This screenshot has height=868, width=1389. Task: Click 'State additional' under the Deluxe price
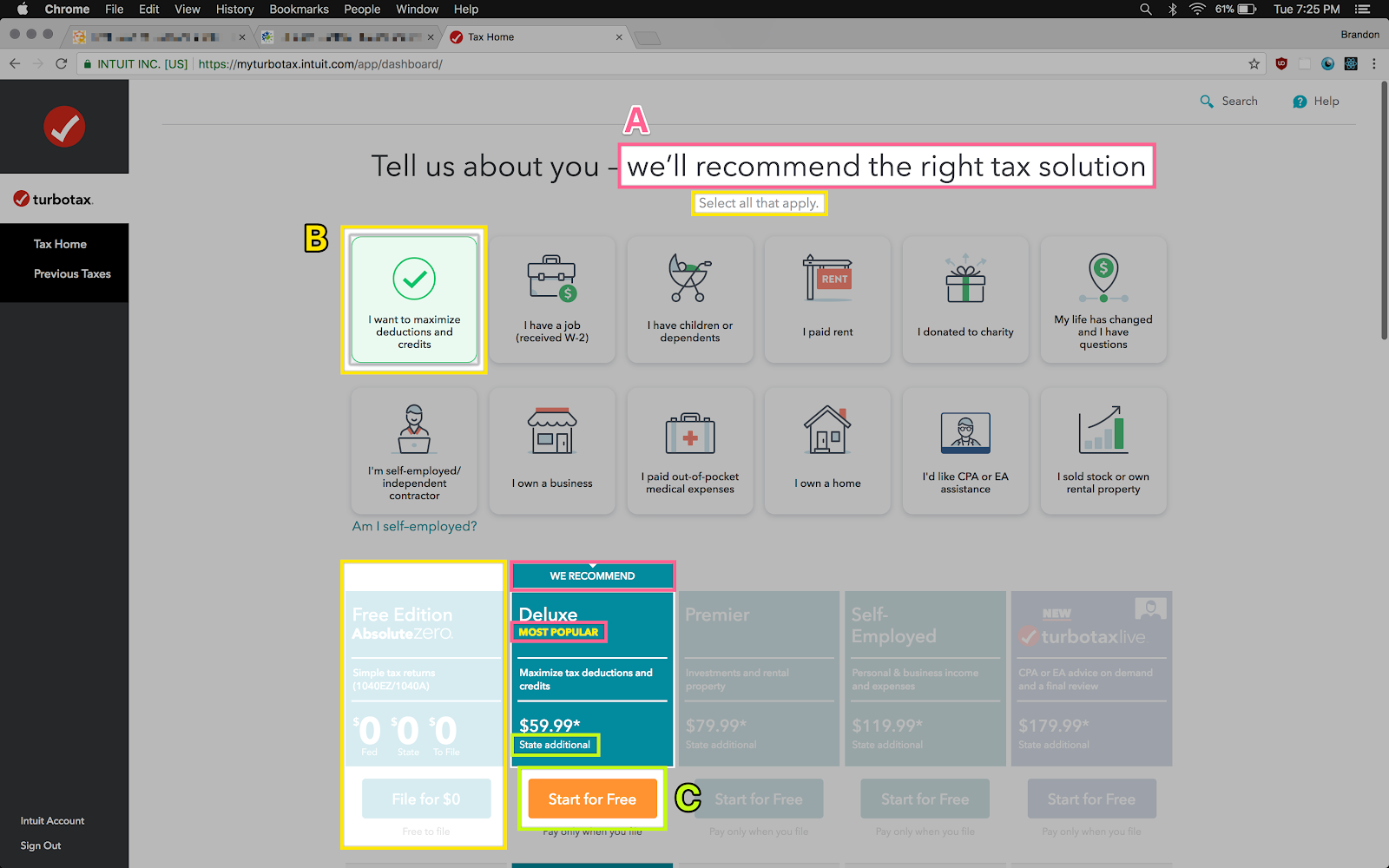tap(555, 745)
